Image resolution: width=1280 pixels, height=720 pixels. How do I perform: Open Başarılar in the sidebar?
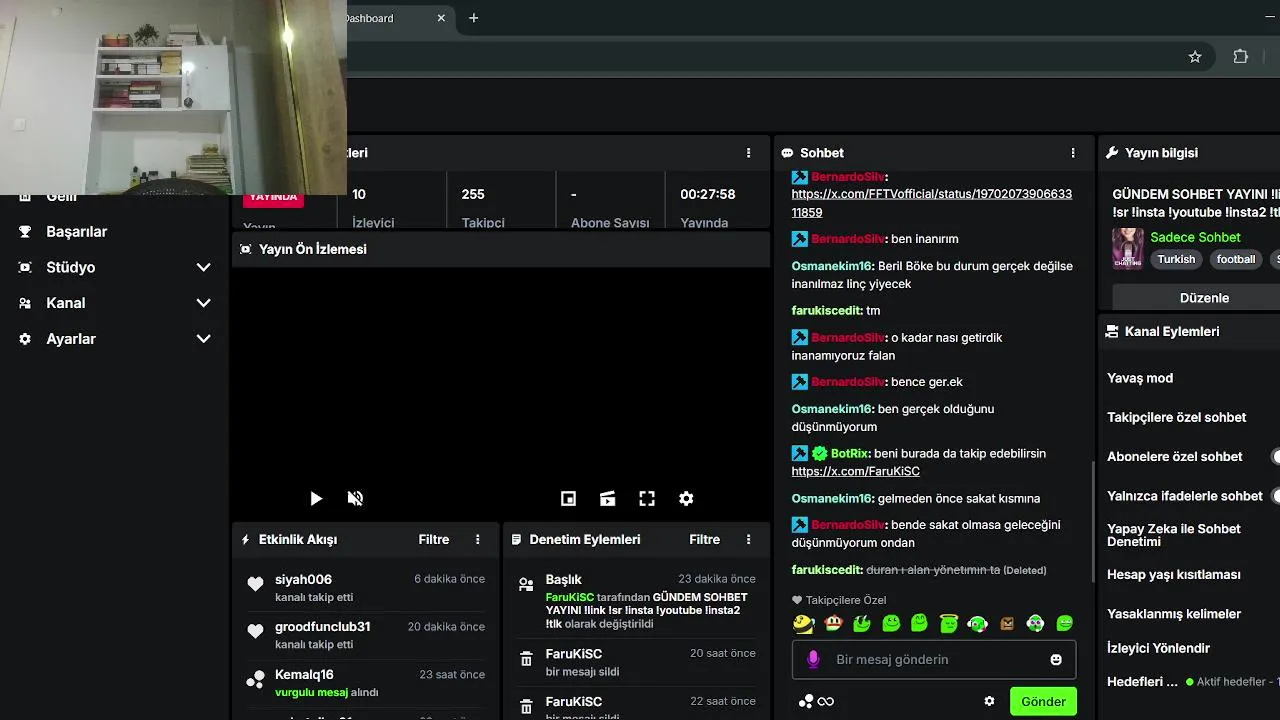(77, 231)
